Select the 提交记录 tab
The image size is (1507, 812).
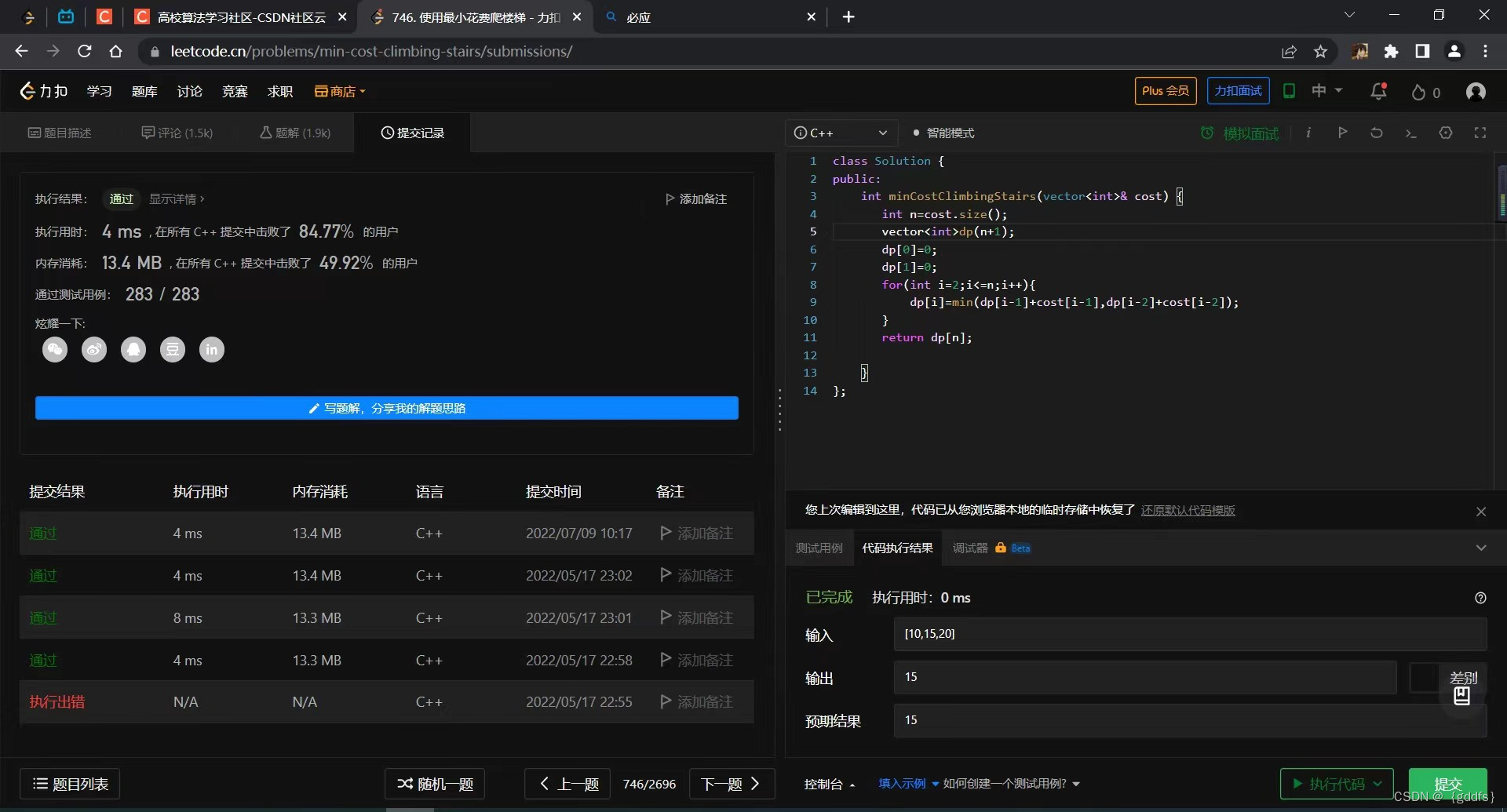(413, 133)
